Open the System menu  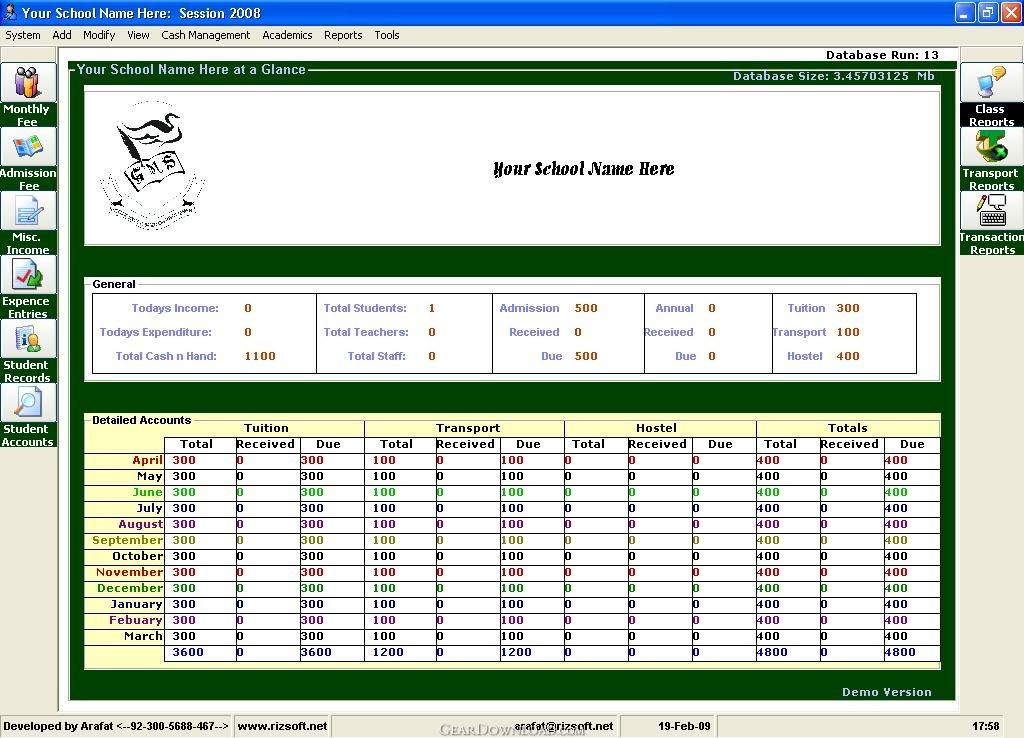tap(23, 35)
